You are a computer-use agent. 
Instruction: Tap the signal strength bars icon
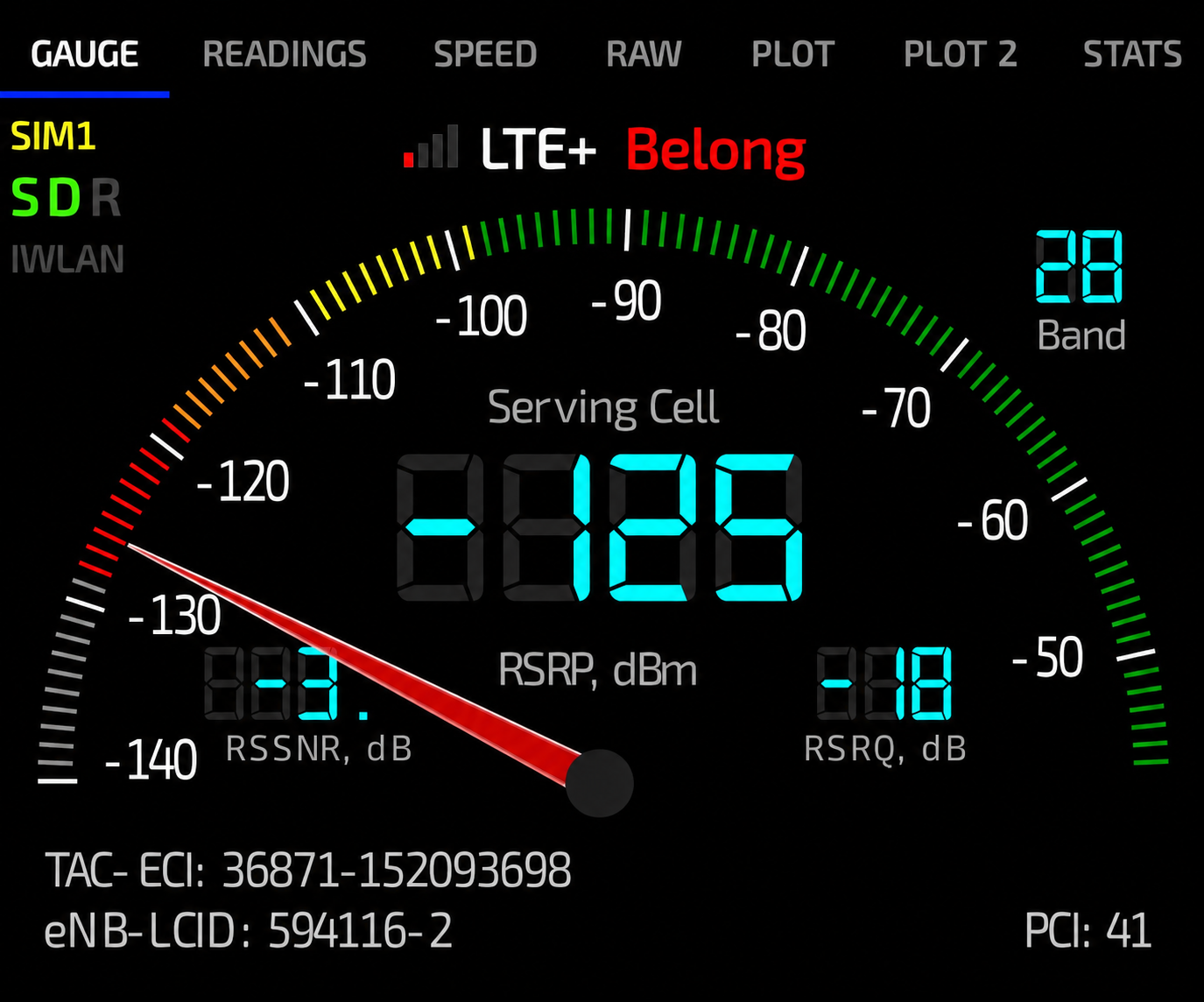431,146
